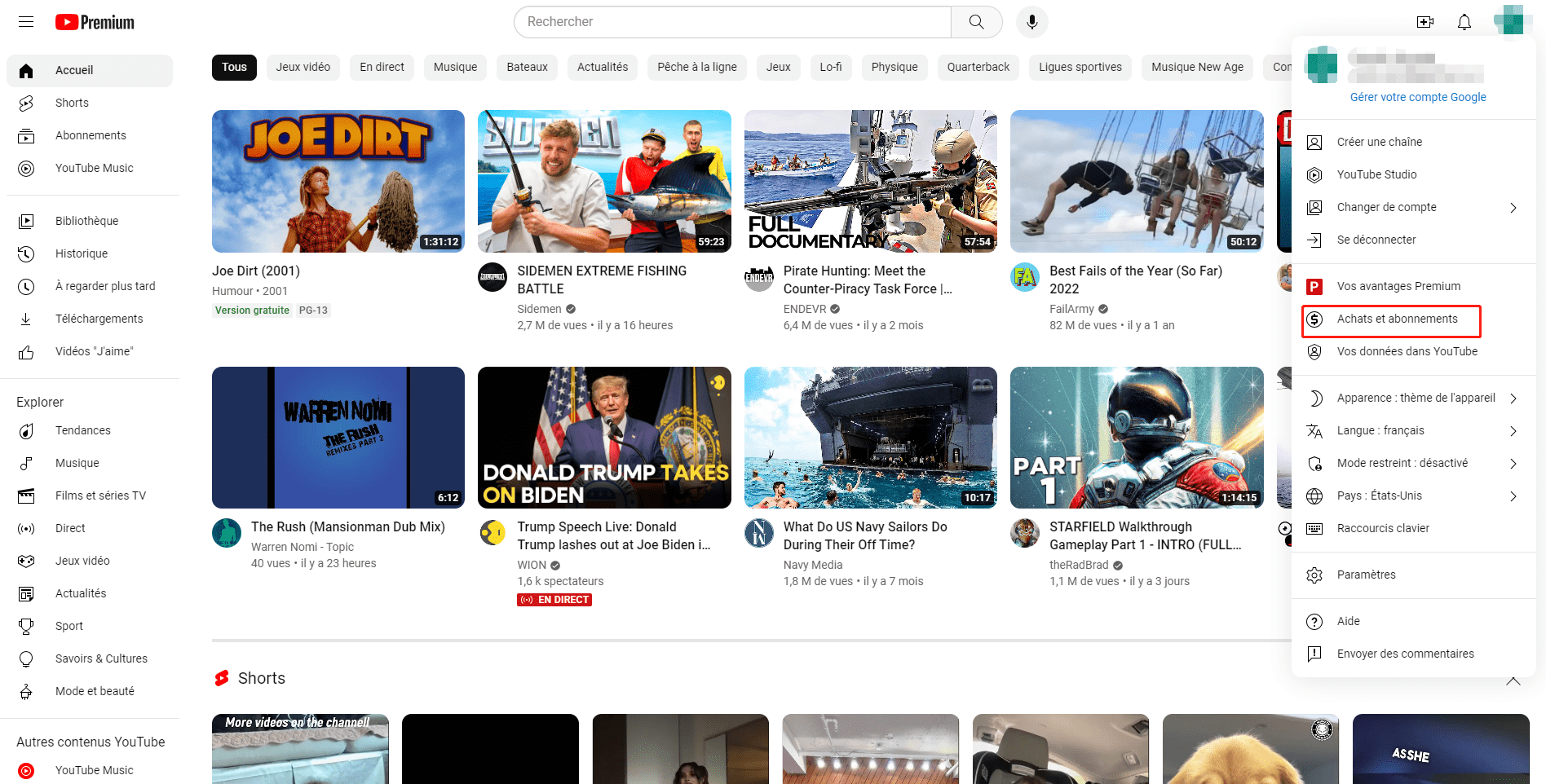Open Vidéos "J'aime" playlist
The width and height of the screenshot is (1546, 784).
pos(90,351)
